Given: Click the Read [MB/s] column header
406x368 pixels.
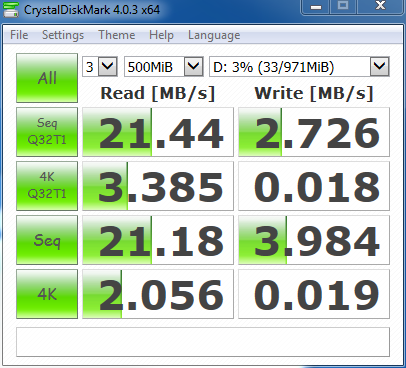Looking at the screenshot, I should (x=158, y=93).
